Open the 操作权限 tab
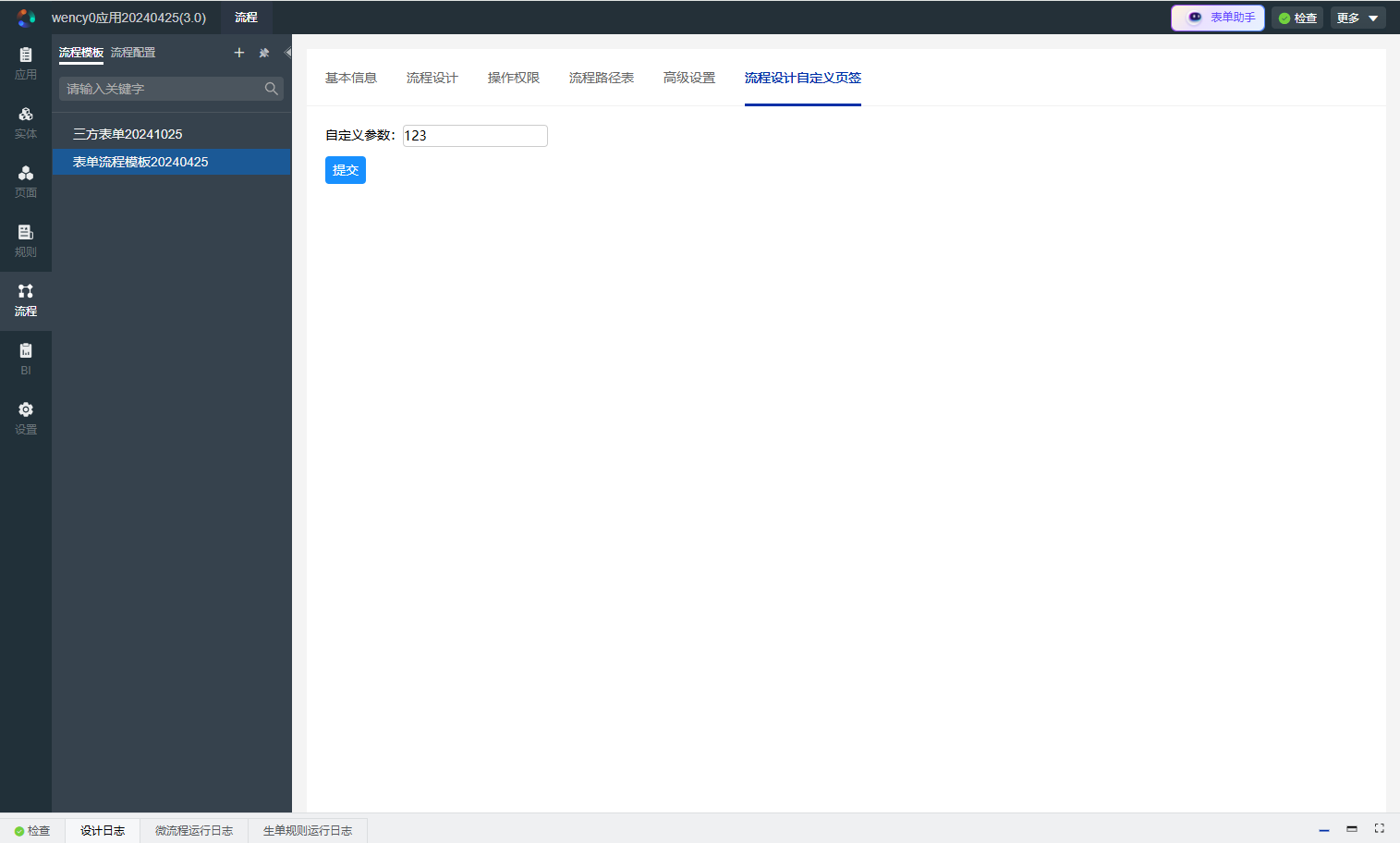 514,78
